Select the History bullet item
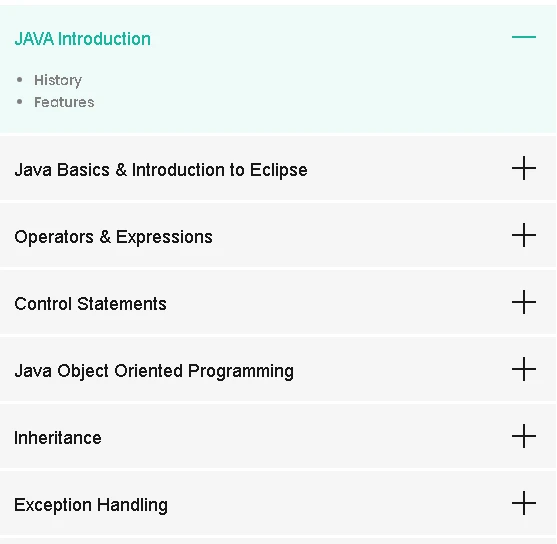Viewport: 557px width, 544px height. point(58,81)
